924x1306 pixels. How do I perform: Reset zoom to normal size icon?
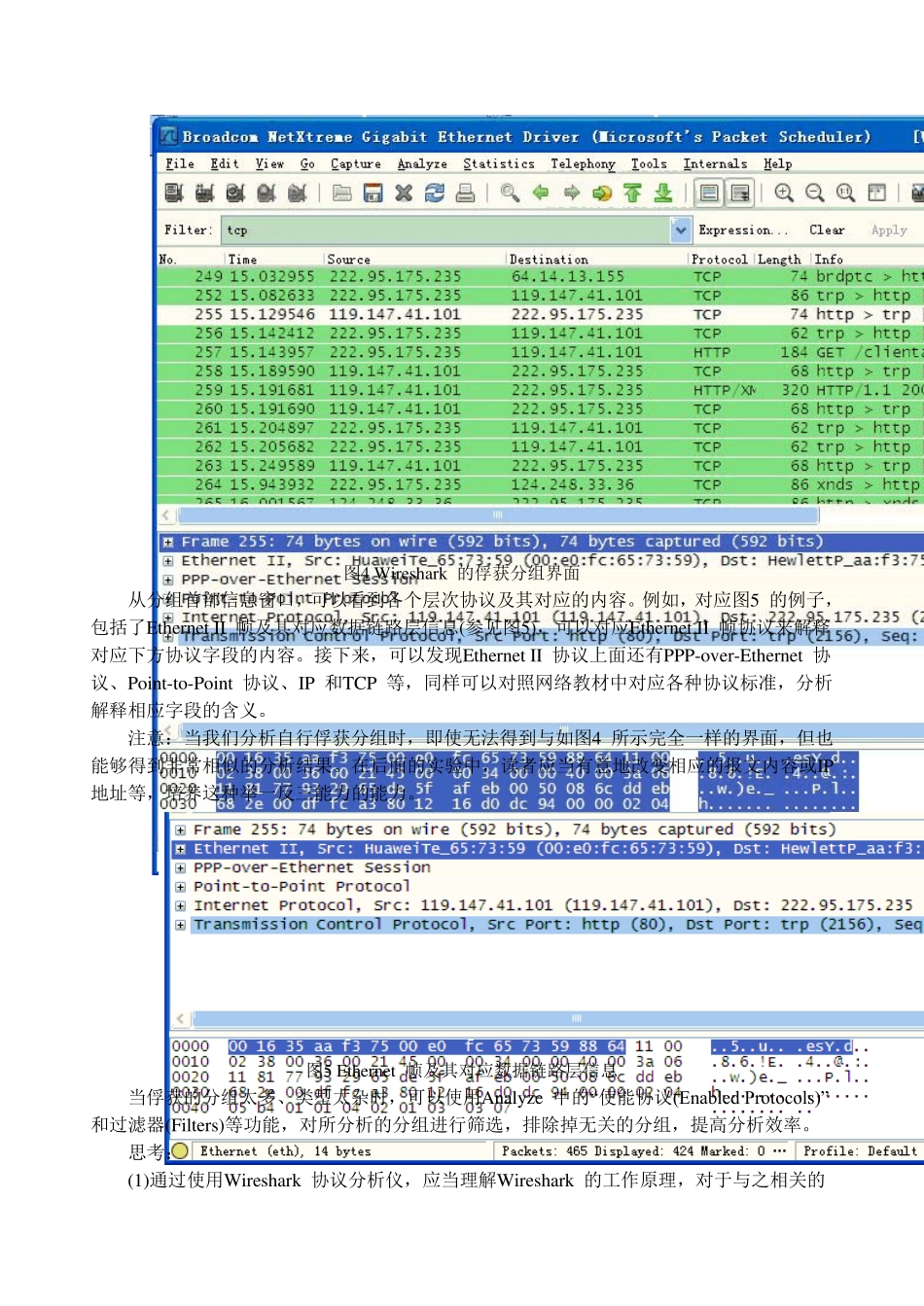coord(846,193)
